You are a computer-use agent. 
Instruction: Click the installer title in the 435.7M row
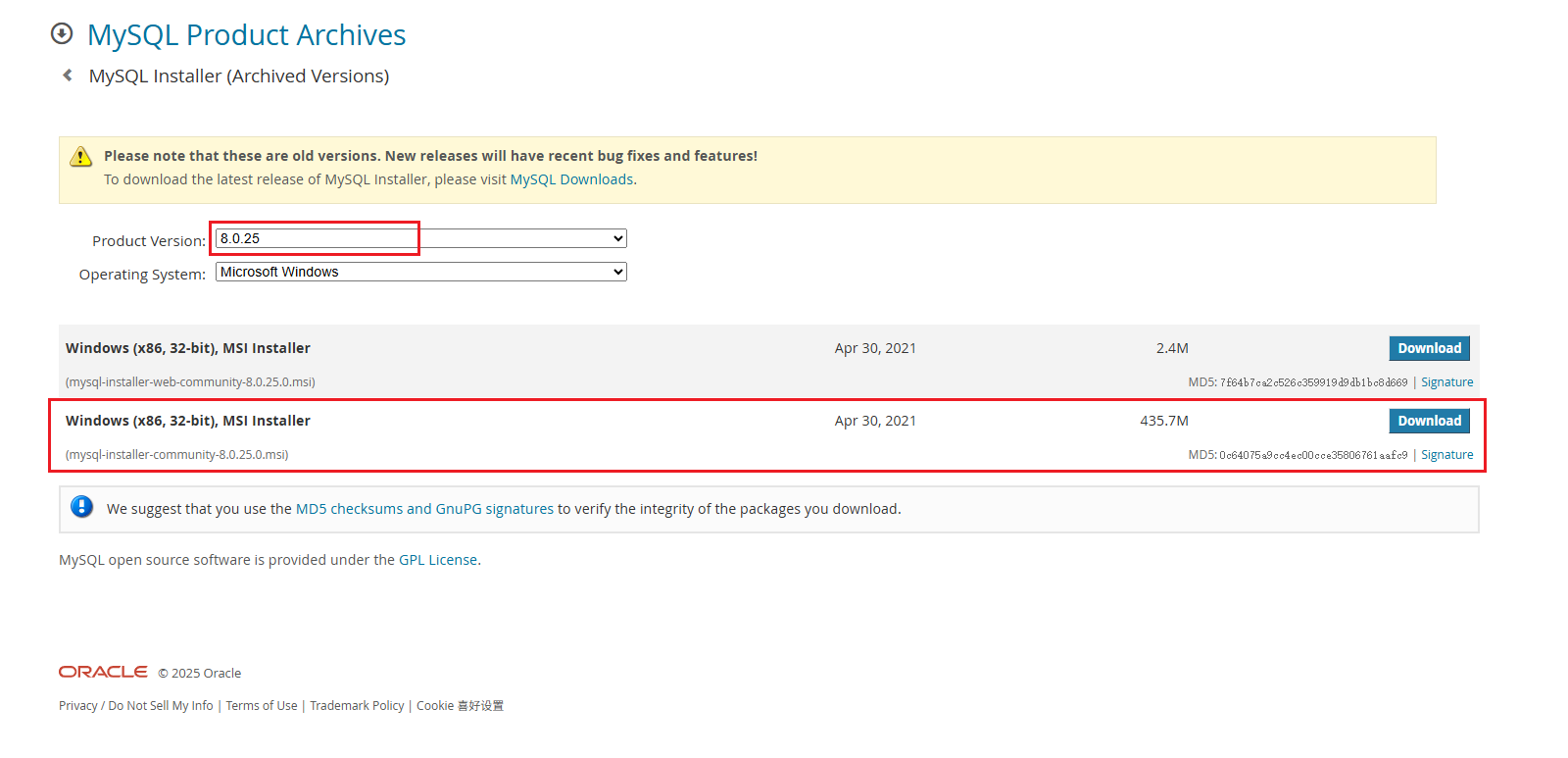(x=188, y=421)
